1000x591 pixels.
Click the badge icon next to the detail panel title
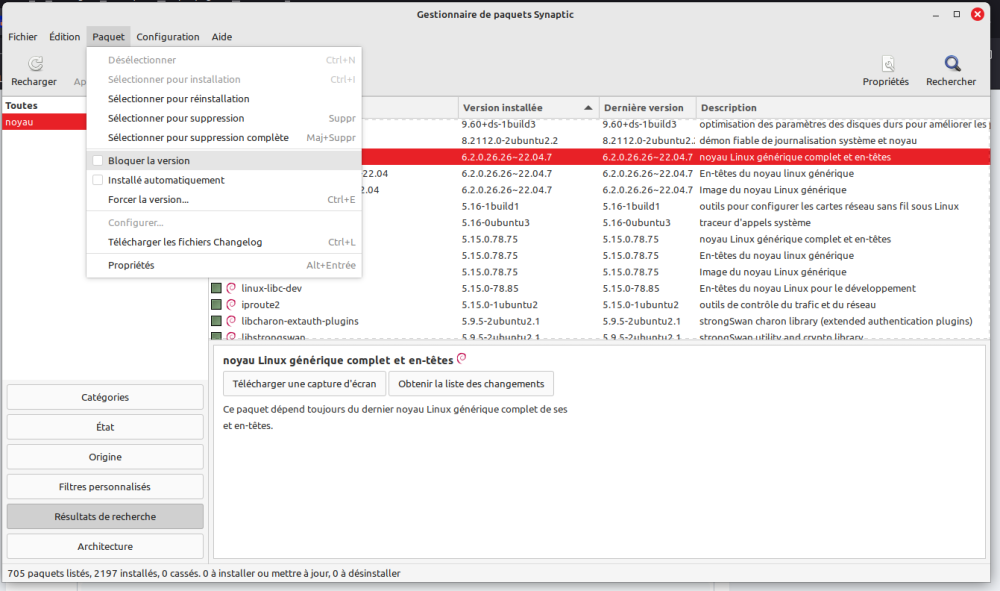pos(461,358)
